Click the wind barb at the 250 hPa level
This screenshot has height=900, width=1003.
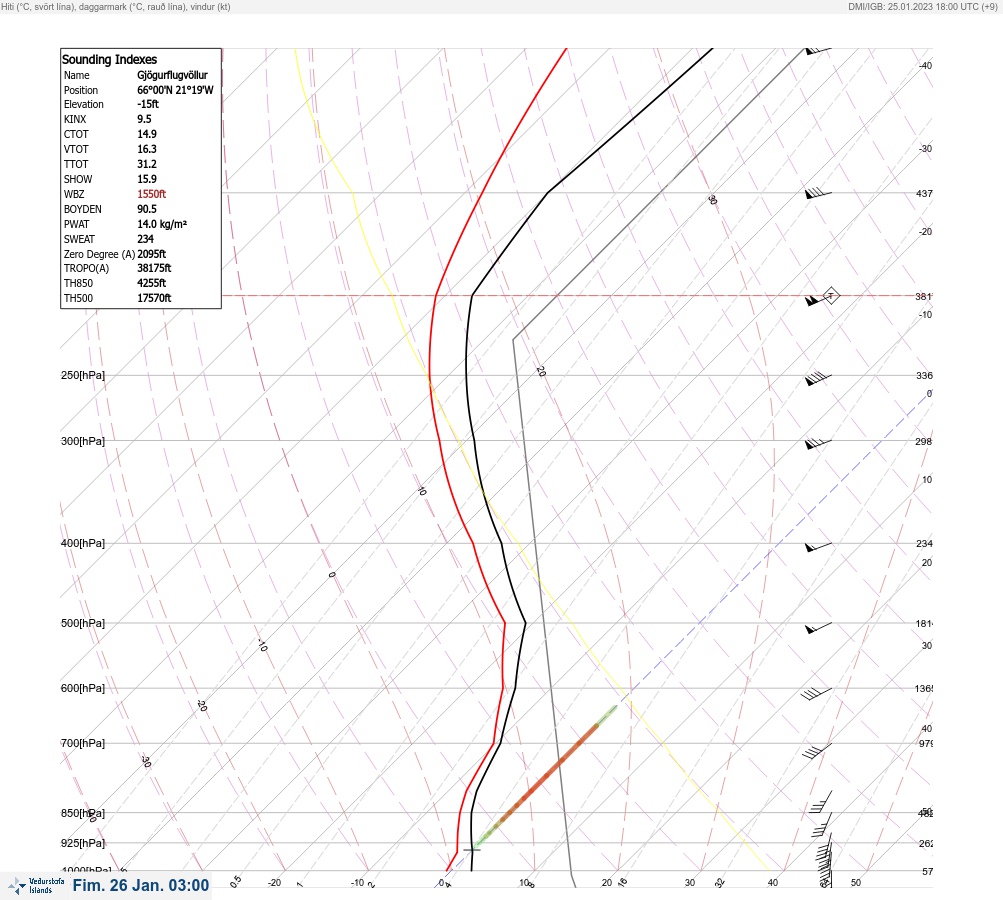[x=818, y=378]
